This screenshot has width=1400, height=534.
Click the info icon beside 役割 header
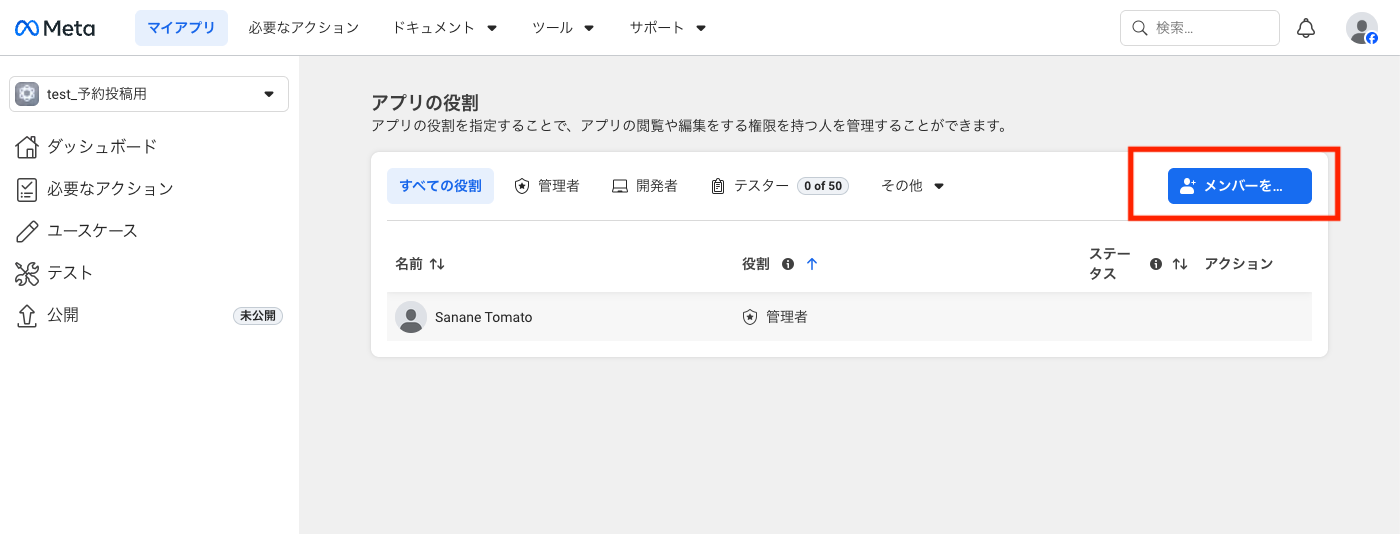788,264
